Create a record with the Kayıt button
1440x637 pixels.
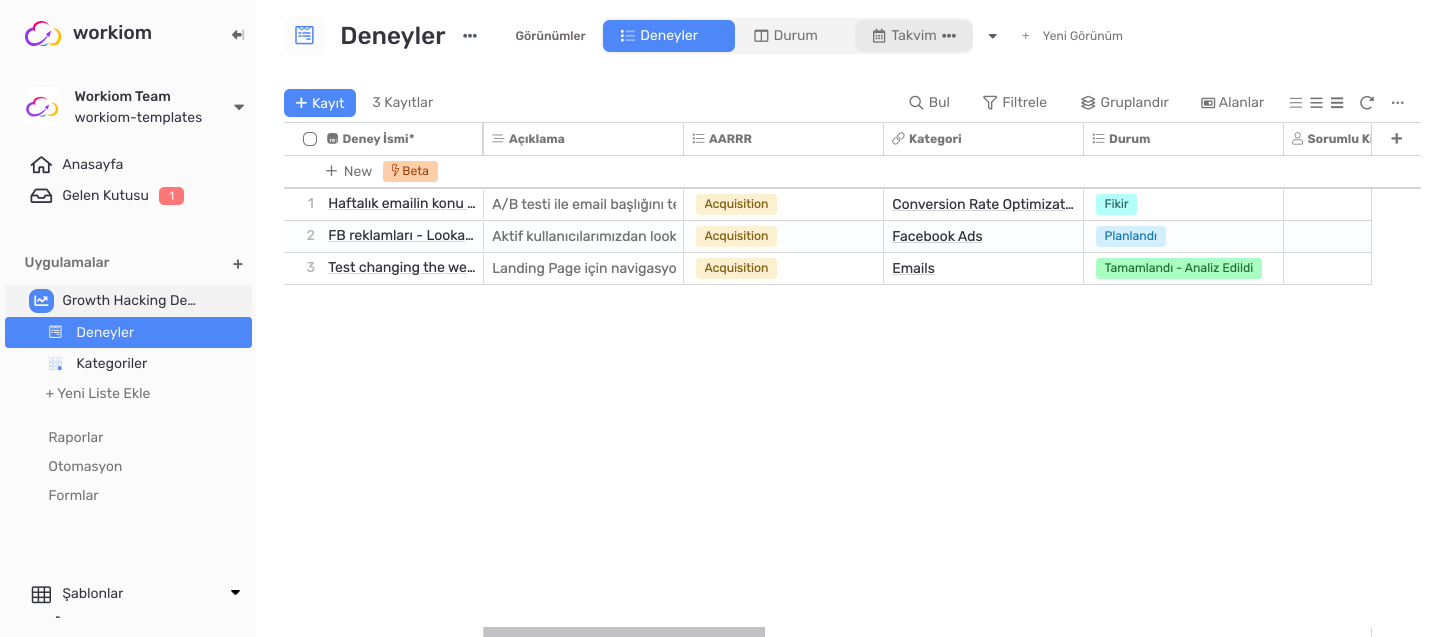319,102
